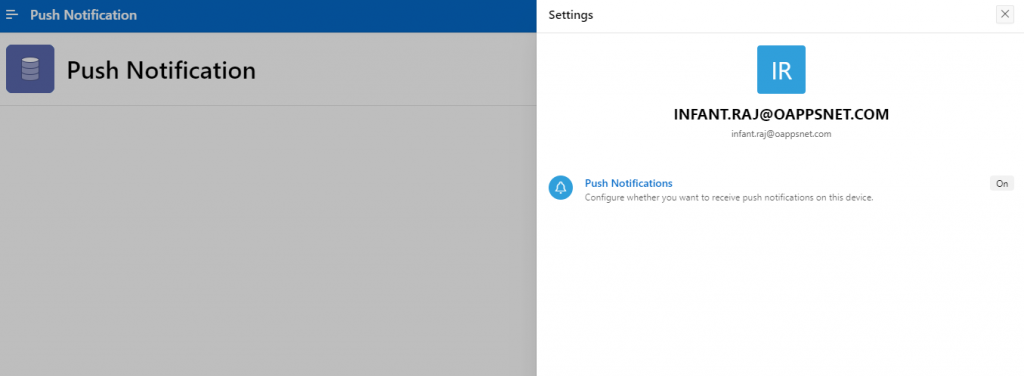Click blank space between Settings title and close button
Screen dimensions: 1024x376
point(793,15)
